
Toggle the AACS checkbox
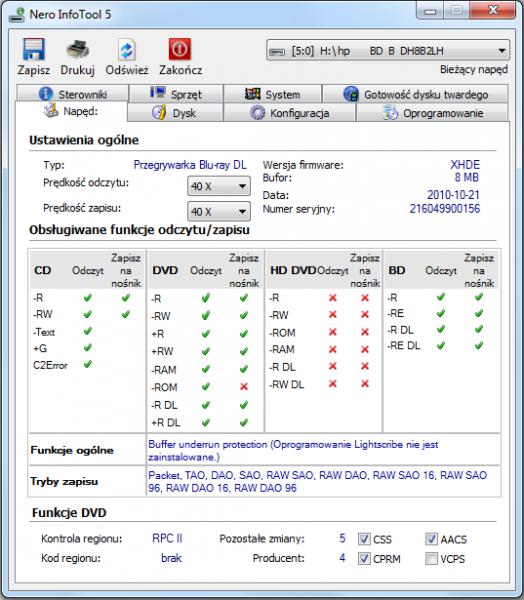click(x=431, y=539)
